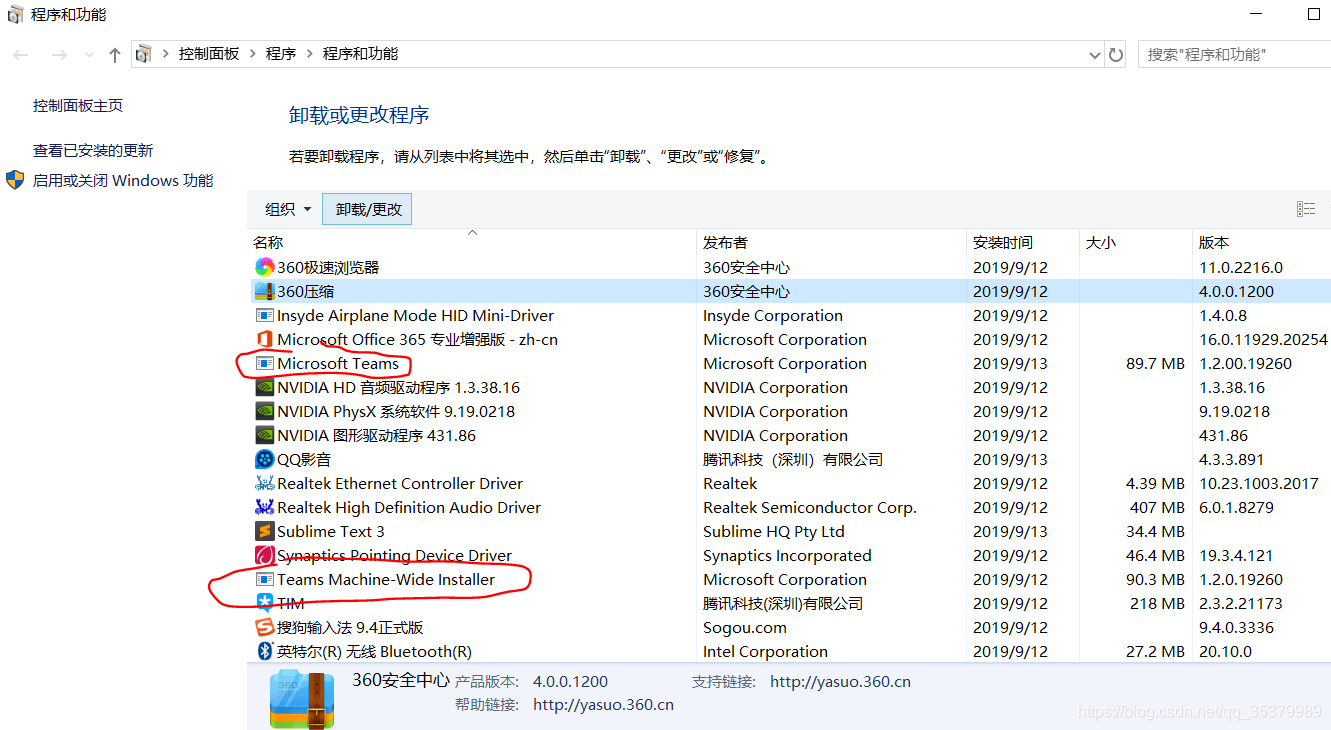
Task: Click the Realtek High Definition Audio icon
Action: click(264, 507)
